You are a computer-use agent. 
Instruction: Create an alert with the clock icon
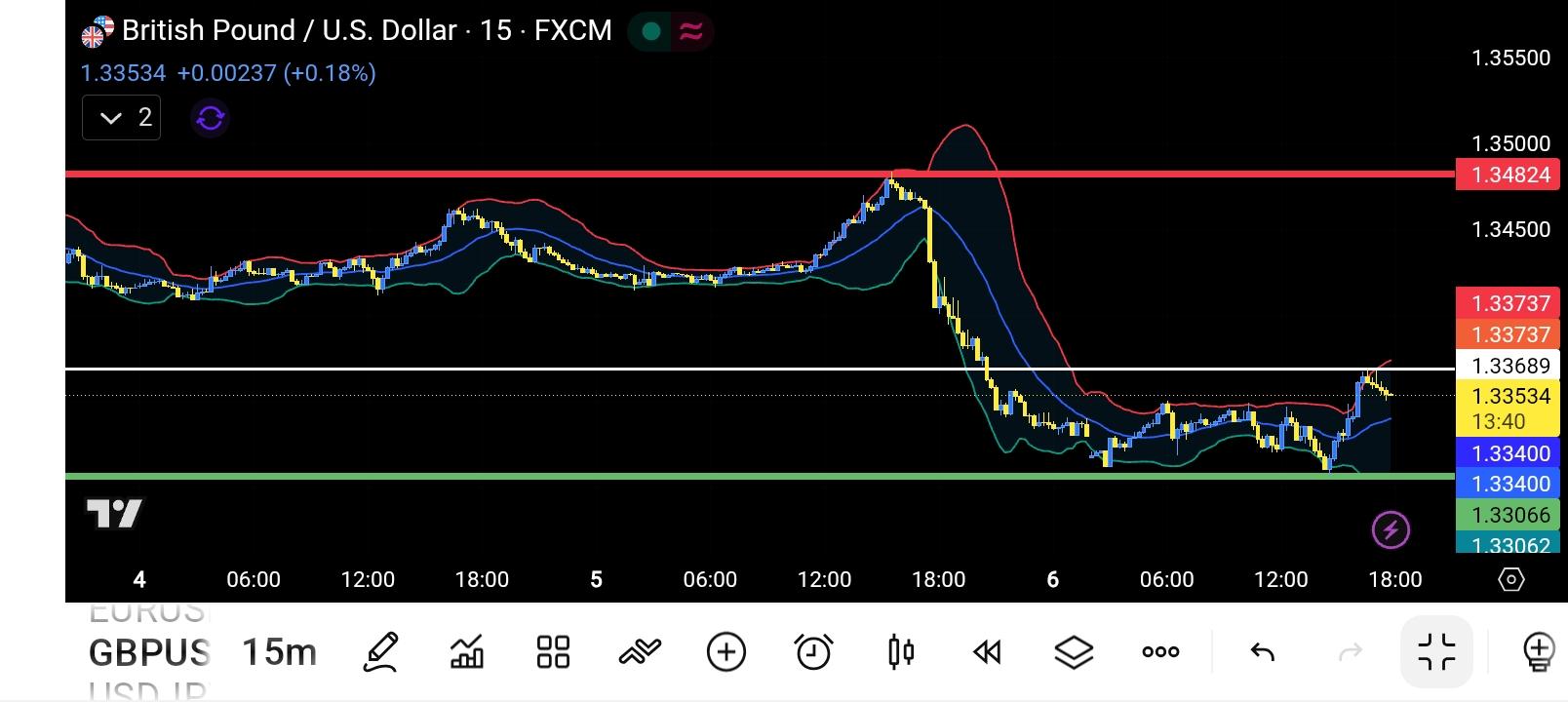point(813,651)
